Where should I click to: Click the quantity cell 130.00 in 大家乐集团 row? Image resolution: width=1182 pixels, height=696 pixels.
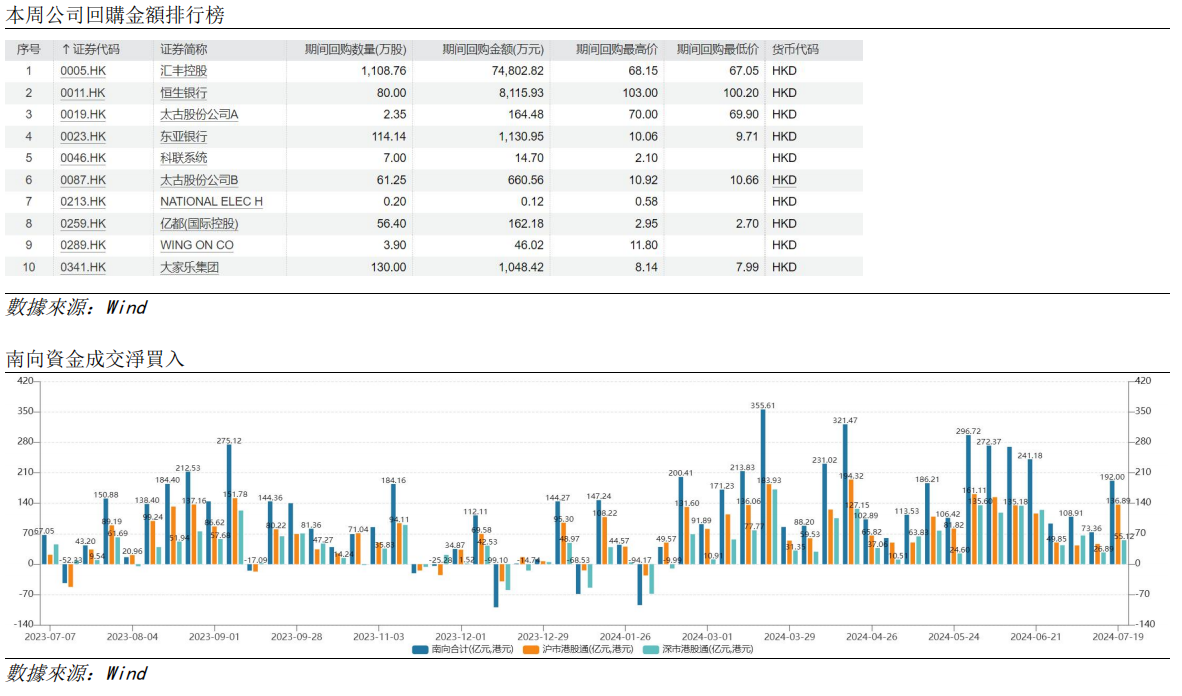(x=388, y=267)
